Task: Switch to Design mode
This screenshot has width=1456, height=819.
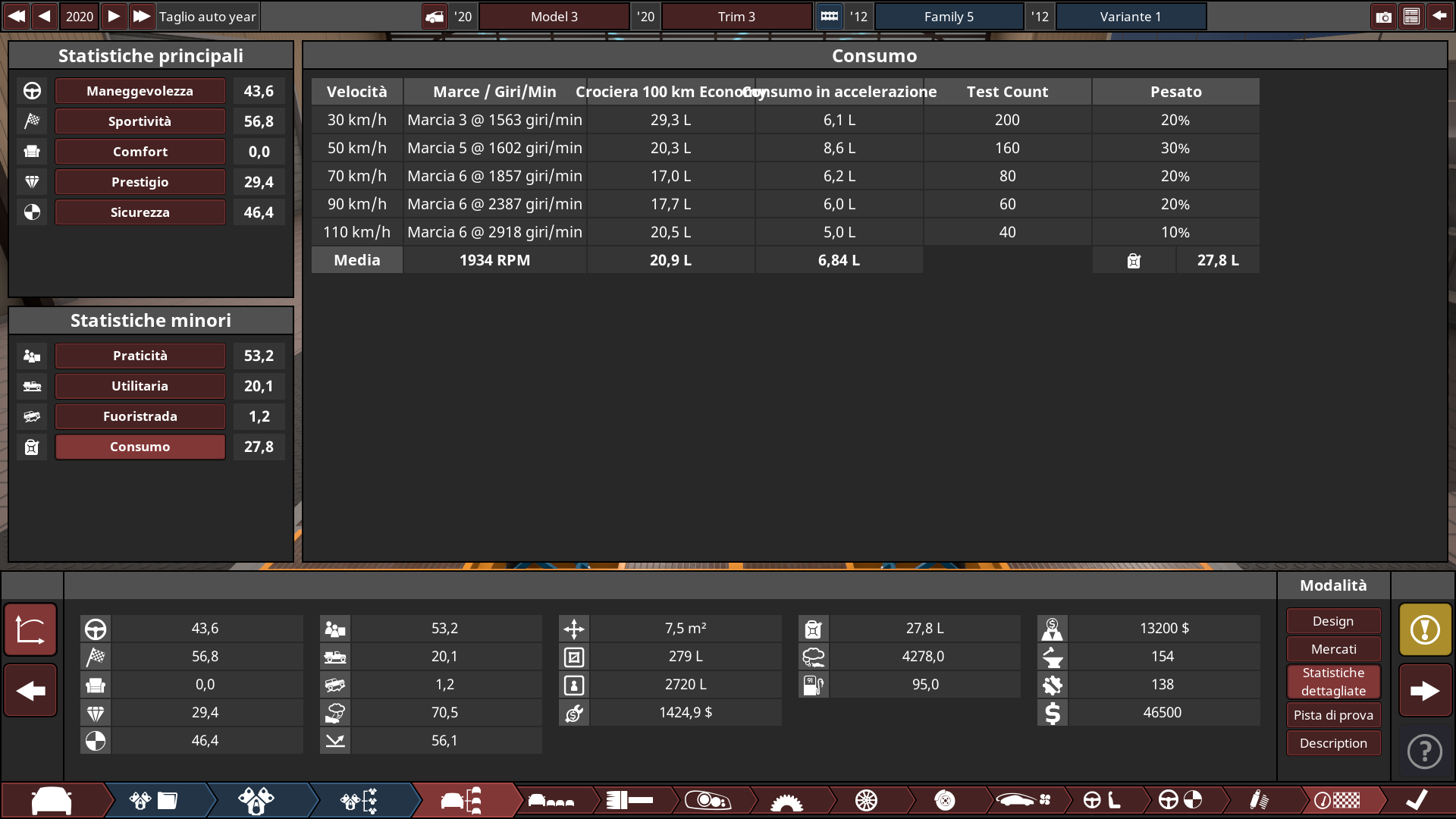Action: click(x=1333, y=621)
